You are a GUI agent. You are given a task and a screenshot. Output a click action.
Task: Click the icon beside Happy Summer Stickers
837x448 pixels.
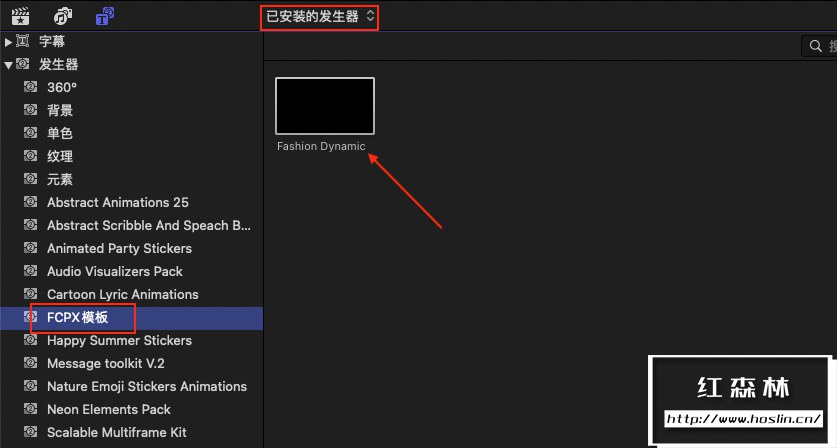pyautogui.click(x=31, y=339)
